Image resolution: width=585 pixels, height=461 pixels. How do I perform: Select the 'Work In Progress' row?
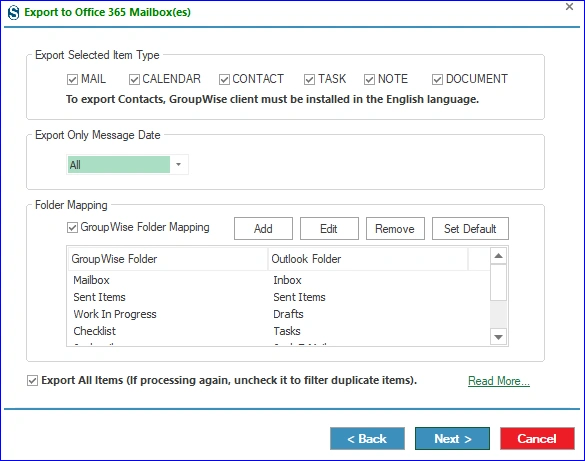[x=278, y=314]
